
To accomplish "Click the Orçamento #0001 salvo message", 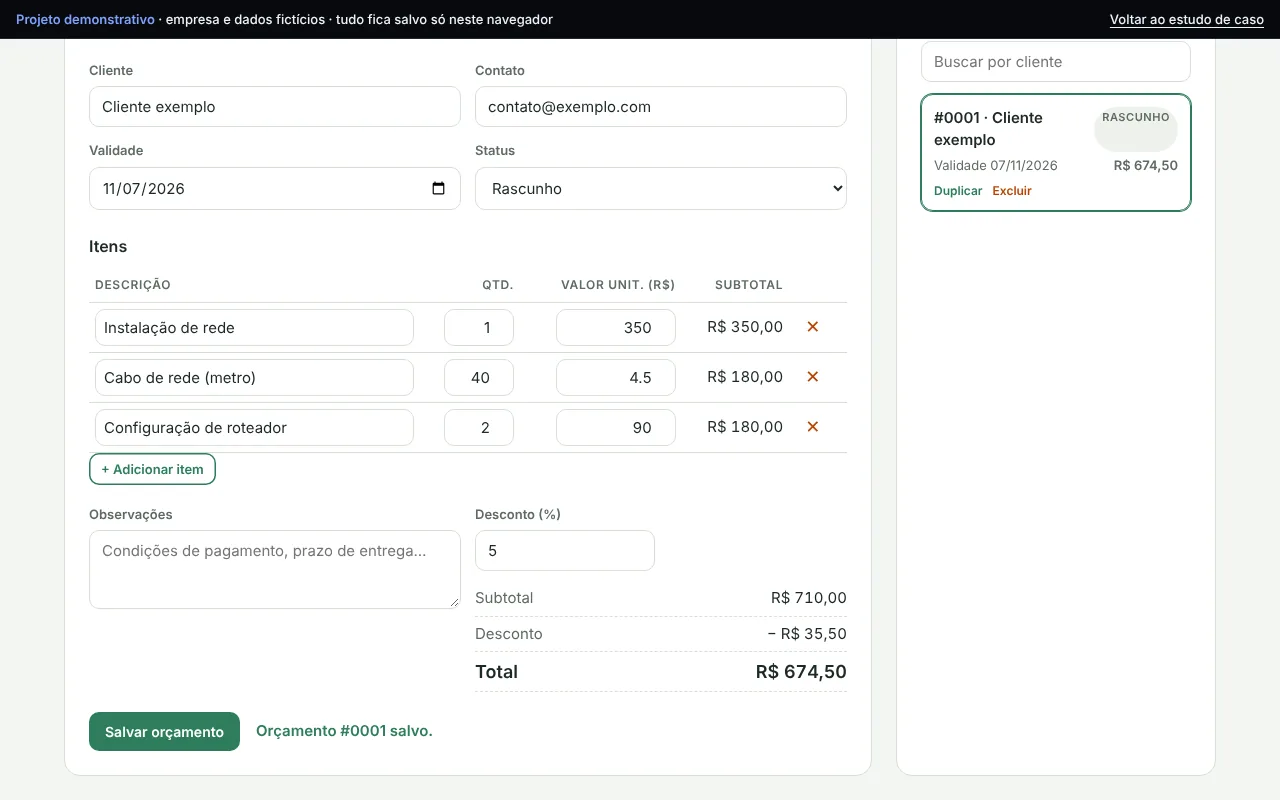I will pyautogui.click(x=344, y=731).
